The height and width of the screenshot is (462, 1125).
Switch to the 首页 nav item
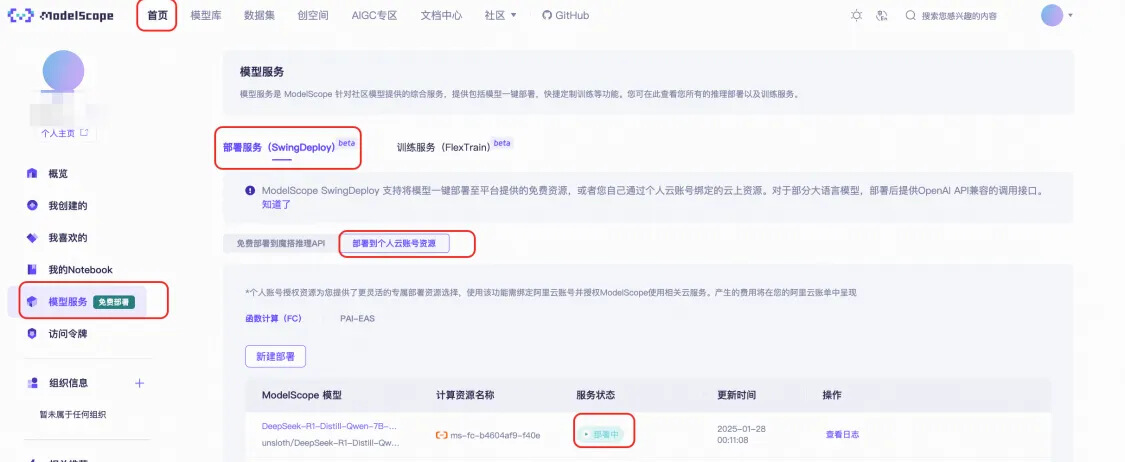coord(157,15)
